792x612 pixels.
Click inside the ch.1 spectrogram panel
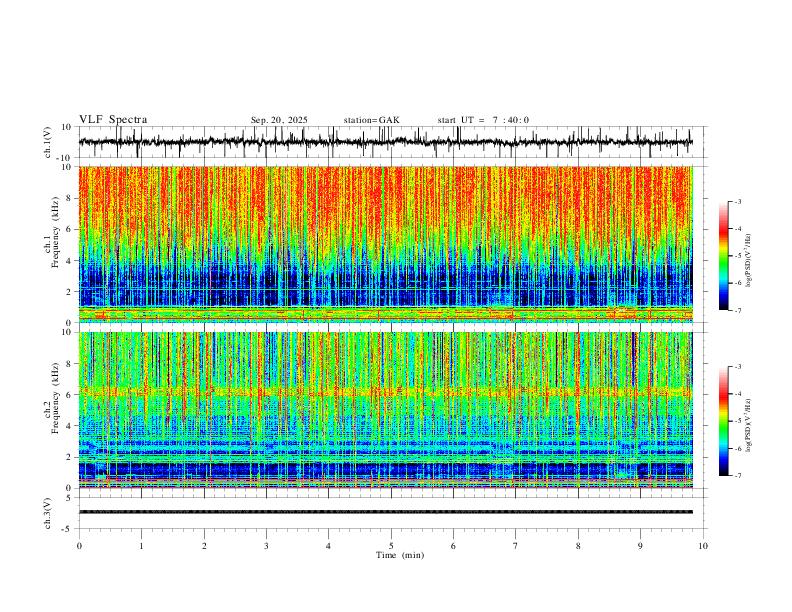click(x=385, y=244)
